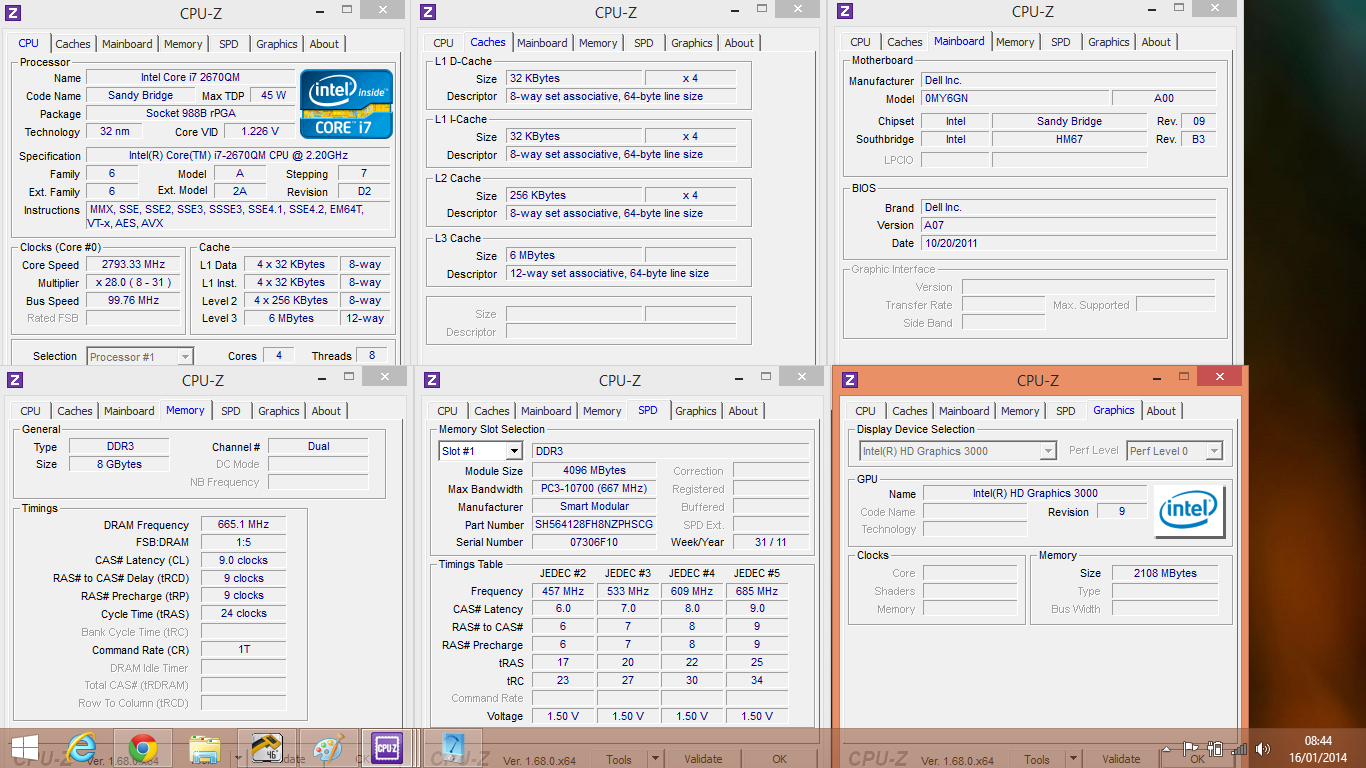Click the Part Number SH564128FH8NZPHSCG
1366x768 pixels.
pyautogui.click(x=594, y=524)
